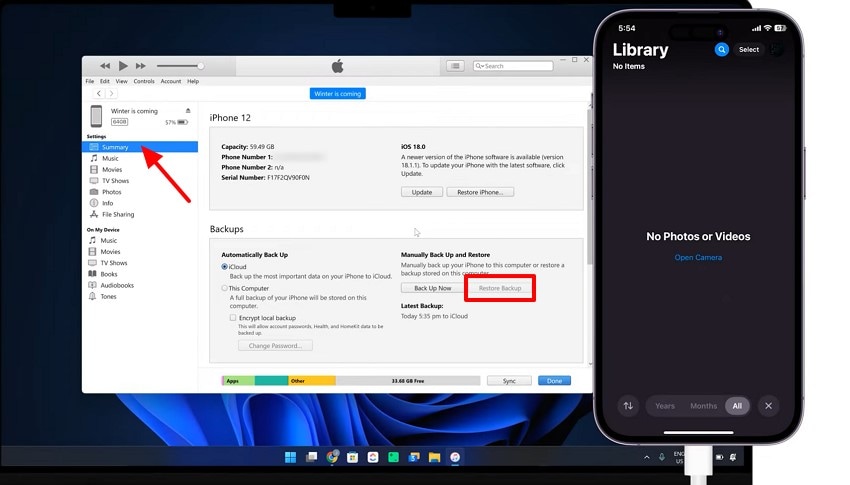850x485 pixels.
Task: Select the This Computer radio button
Action: click(x=224, y=288)
